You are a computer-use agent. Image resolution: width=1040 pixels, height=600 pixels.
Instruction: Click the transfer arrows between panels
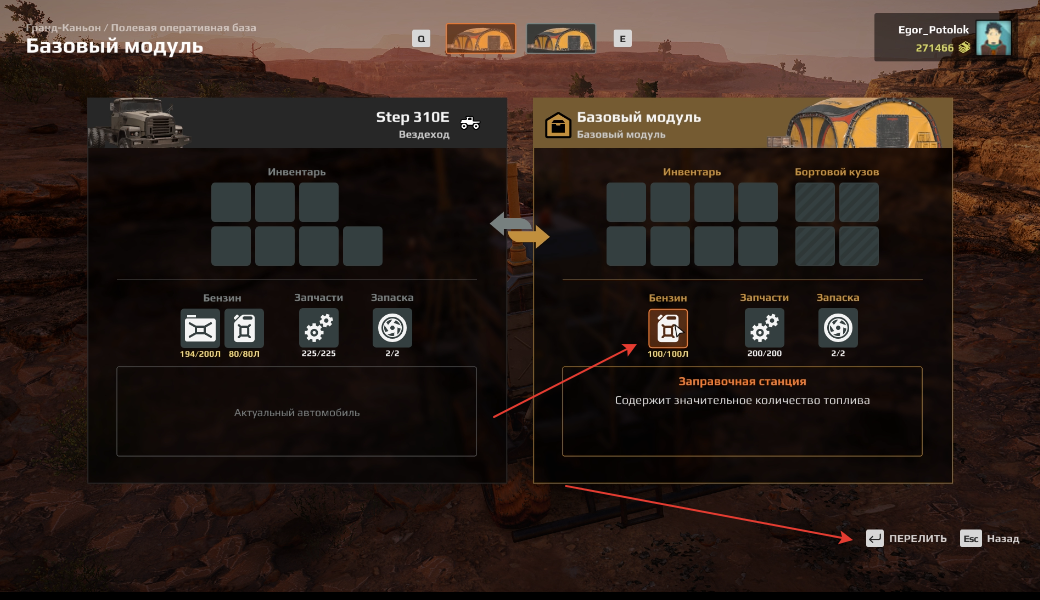point(520,230)
